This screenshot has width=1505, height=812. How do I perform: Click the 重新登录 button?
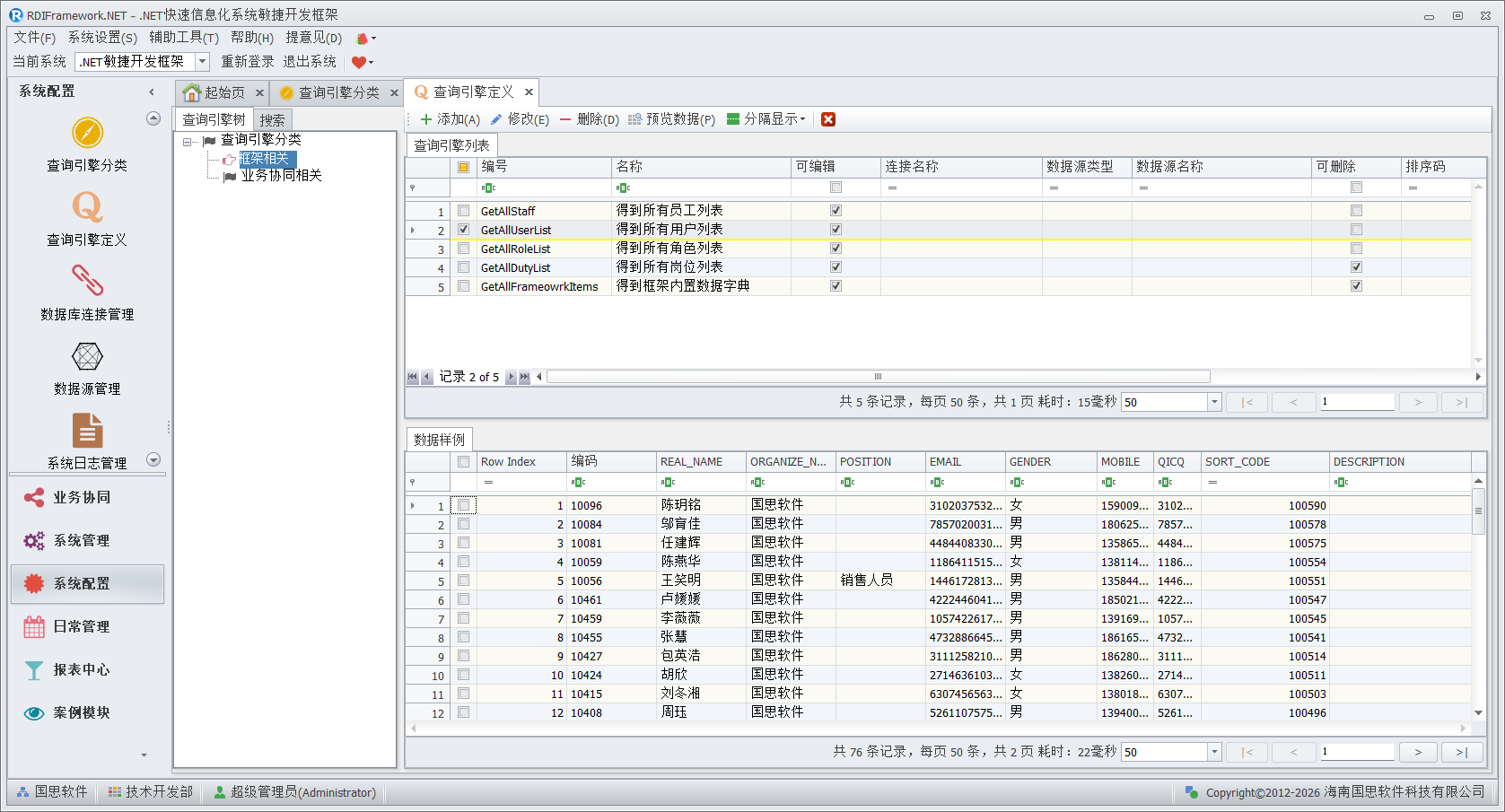248,62
